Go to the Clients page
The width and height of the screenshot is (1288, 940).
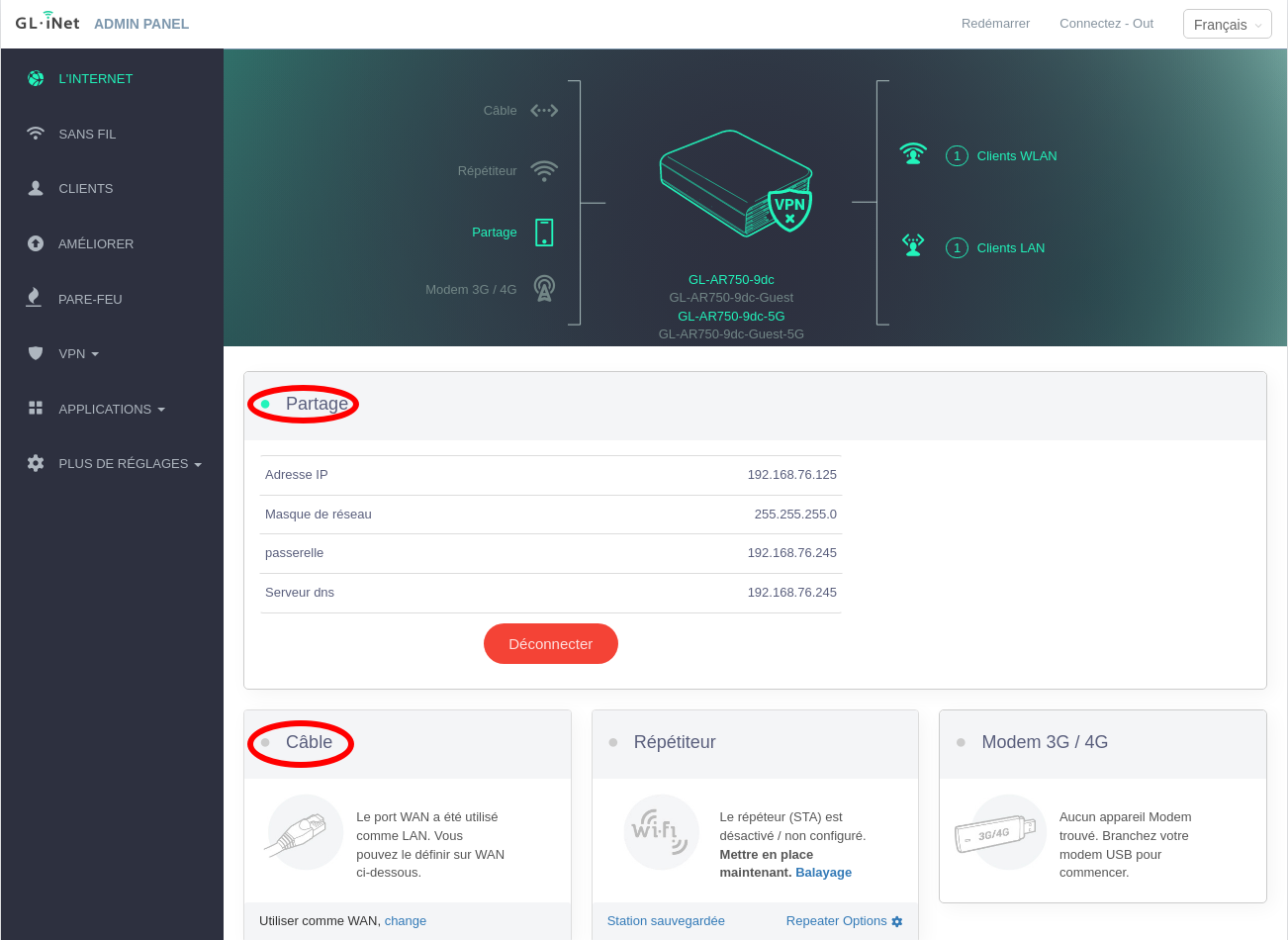(x=85, y=188)
